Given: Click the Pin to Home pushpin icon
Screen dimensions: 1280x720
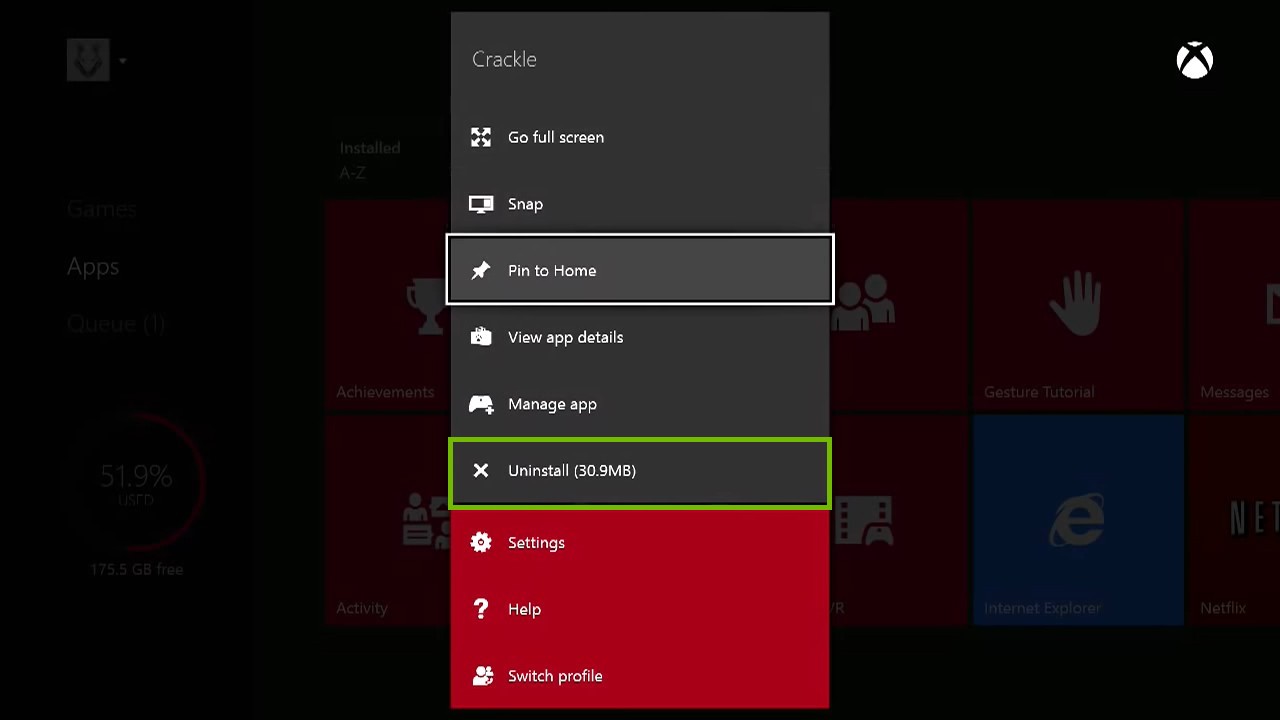Looking at the screenshot, I should click(x=481, y=270).
